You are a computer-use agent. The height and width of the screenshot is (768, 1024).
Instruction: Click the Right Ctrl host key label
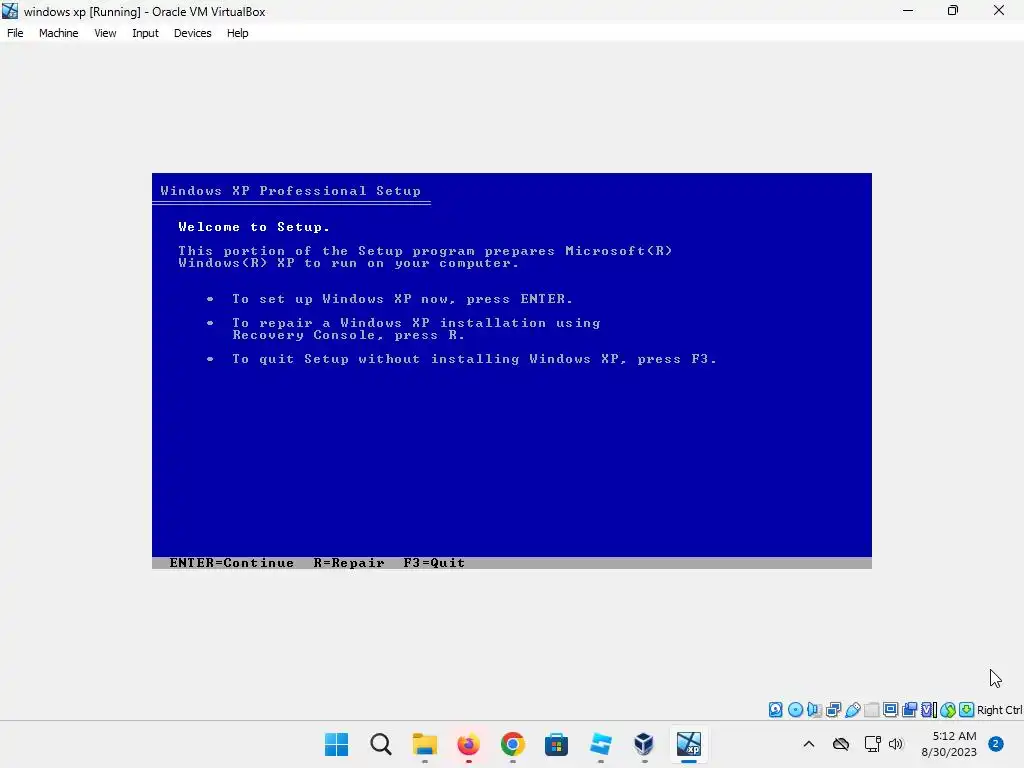click(x=999, y=710)
